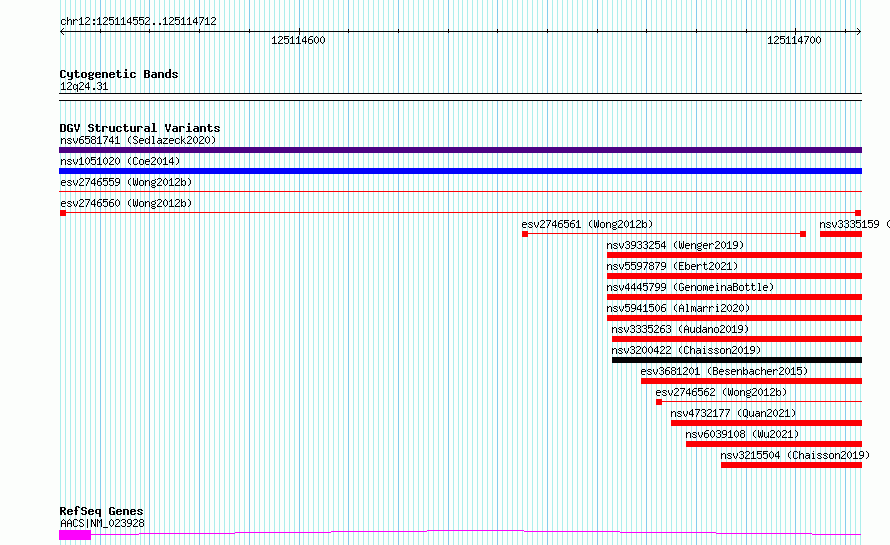Click the nsv5941506 (Almarri2020) label
The image size is (890, 545).
coord(678,308)
